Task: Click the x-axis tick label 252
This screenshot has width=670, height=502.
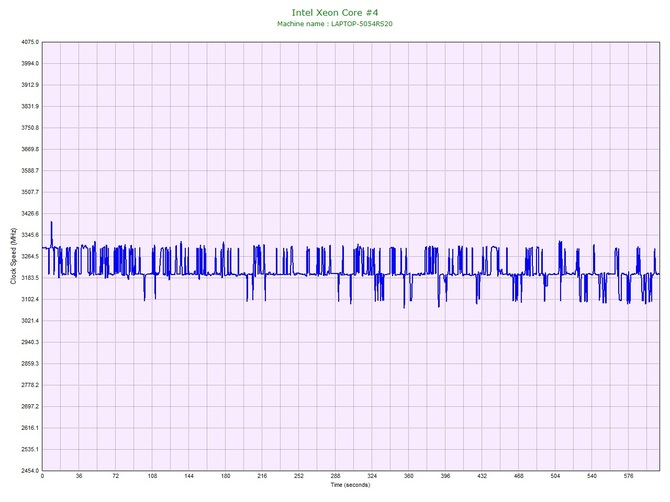Action: [299, 476]
